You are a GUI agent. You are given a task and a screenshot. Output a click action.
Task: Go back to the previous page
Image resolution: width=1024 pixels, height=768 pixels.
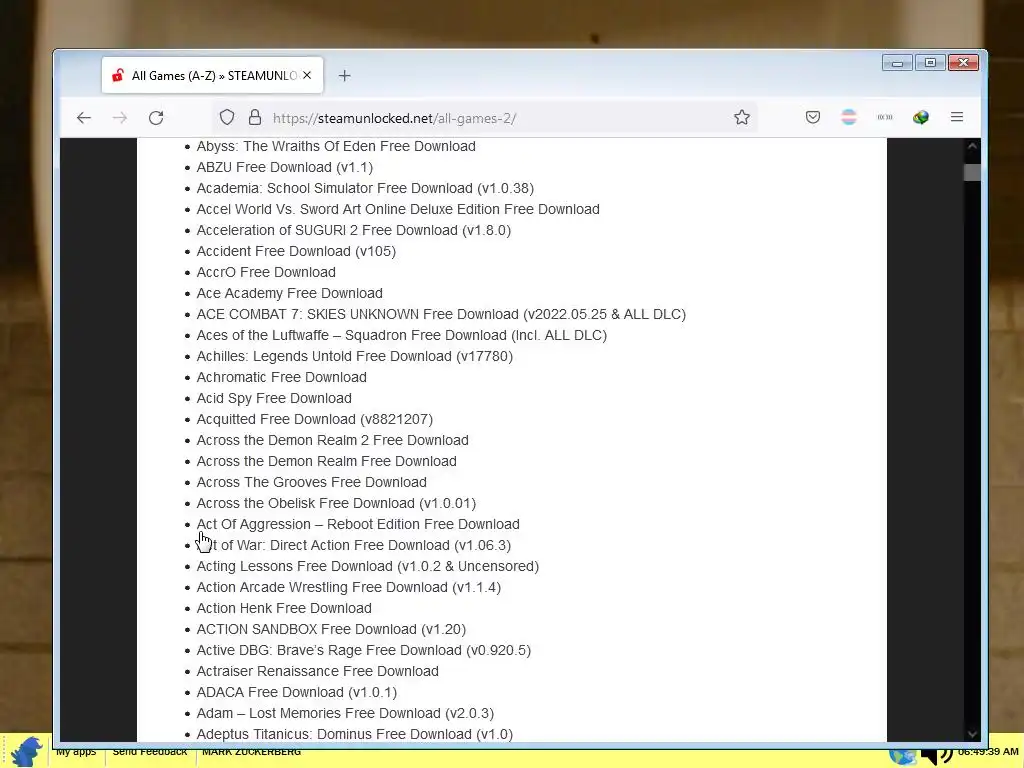84,118
